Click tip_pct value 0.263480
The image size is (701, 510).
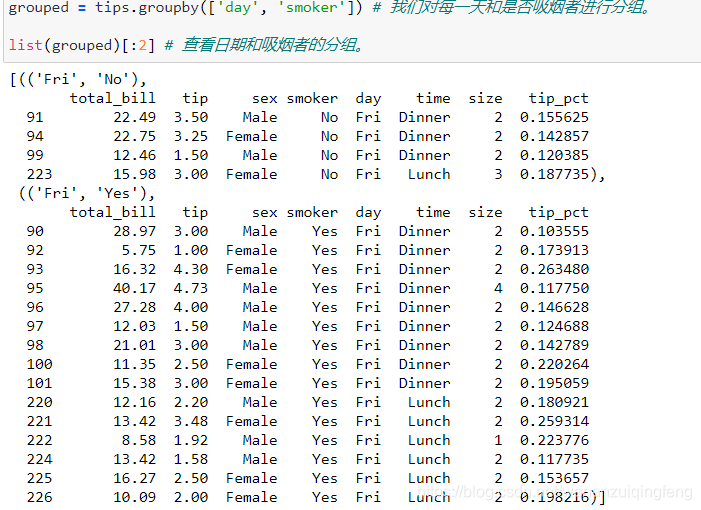point(554,269)
